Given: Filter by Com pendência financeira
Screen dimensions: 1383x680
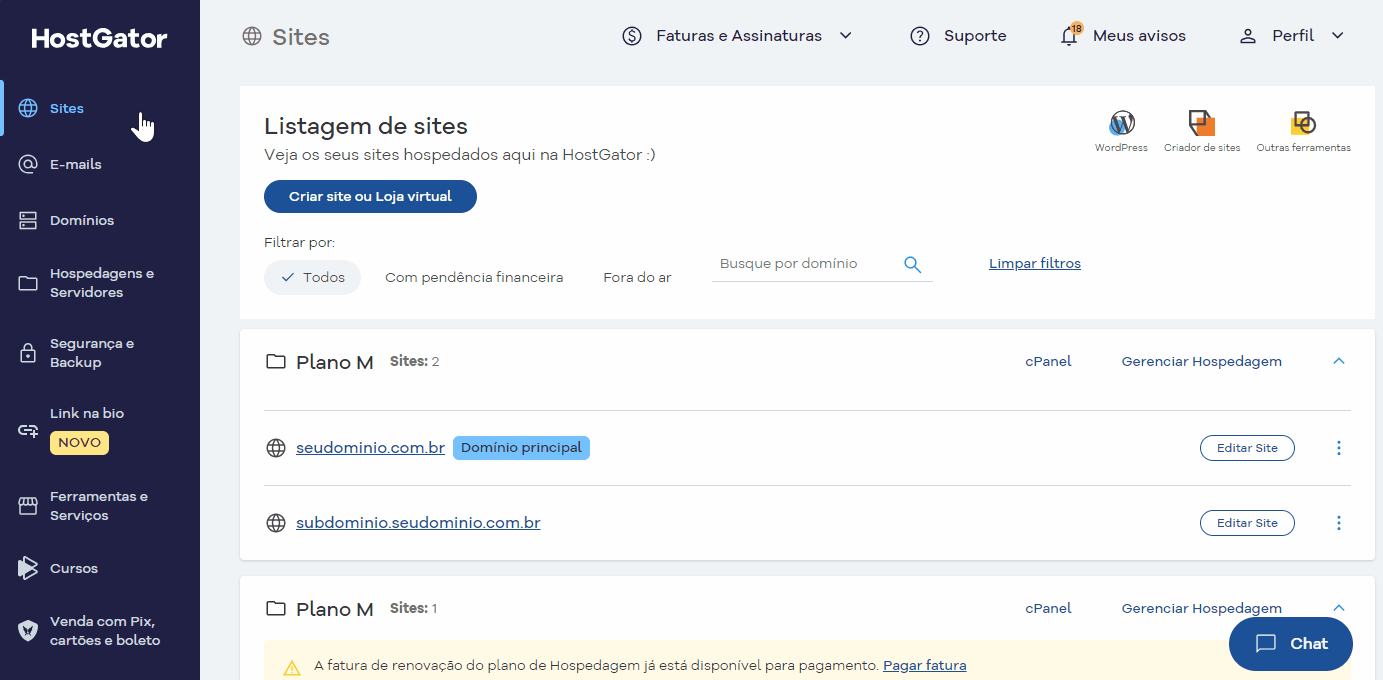Looking at the screenshot, I should coord(474,277).
